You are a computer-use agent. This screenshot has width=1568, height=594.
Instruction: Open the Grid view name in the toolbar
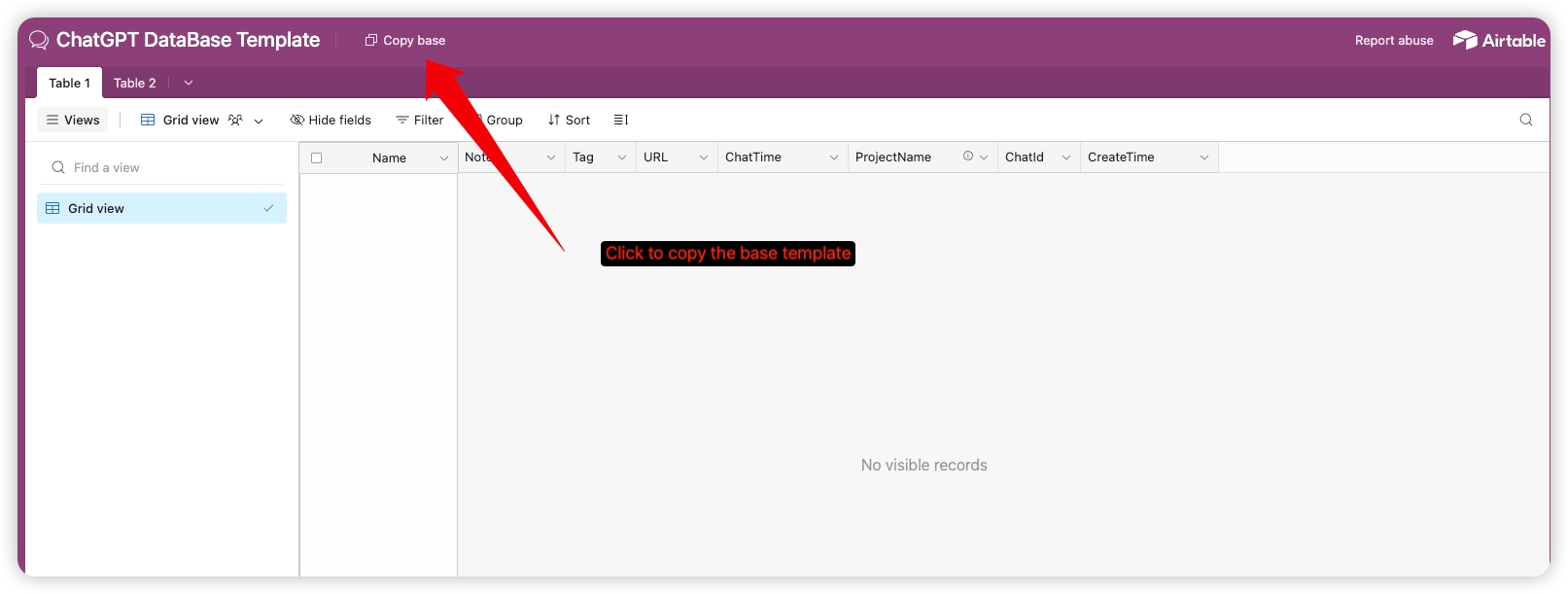tap(192, 120)
